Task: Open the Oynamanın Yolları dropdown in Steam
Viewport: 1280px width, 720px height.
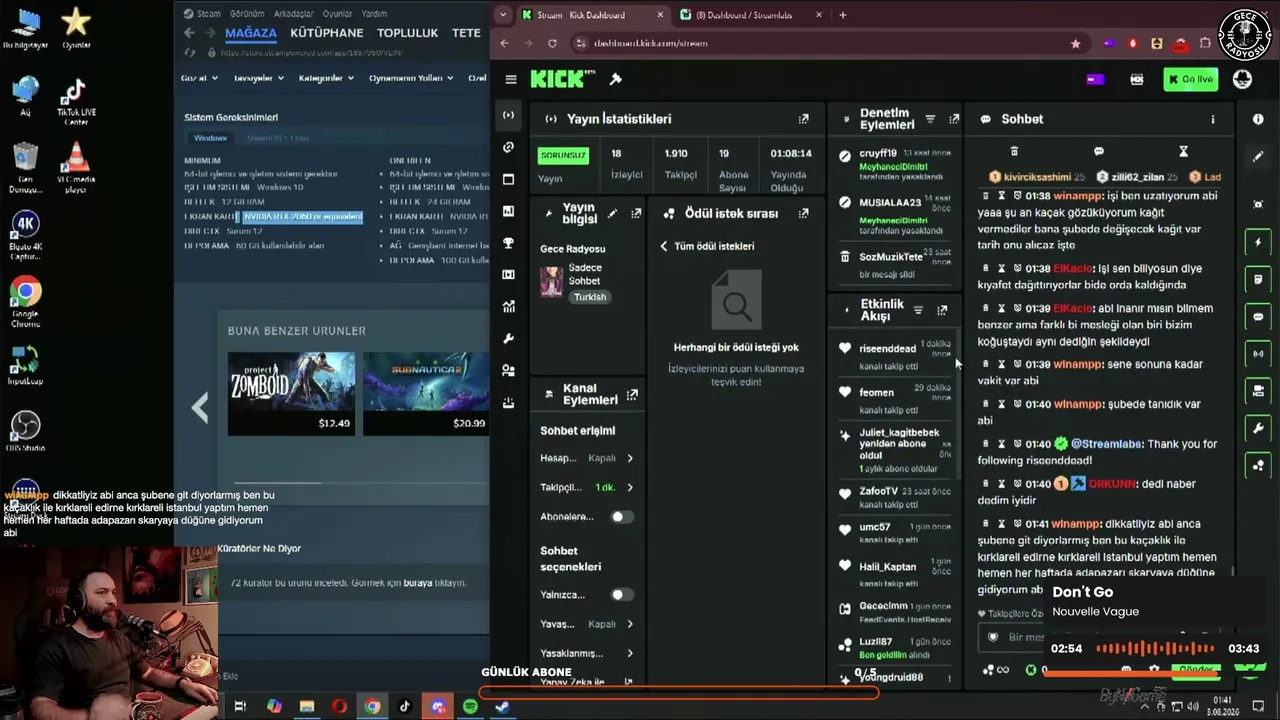Action: pos(409,78)
